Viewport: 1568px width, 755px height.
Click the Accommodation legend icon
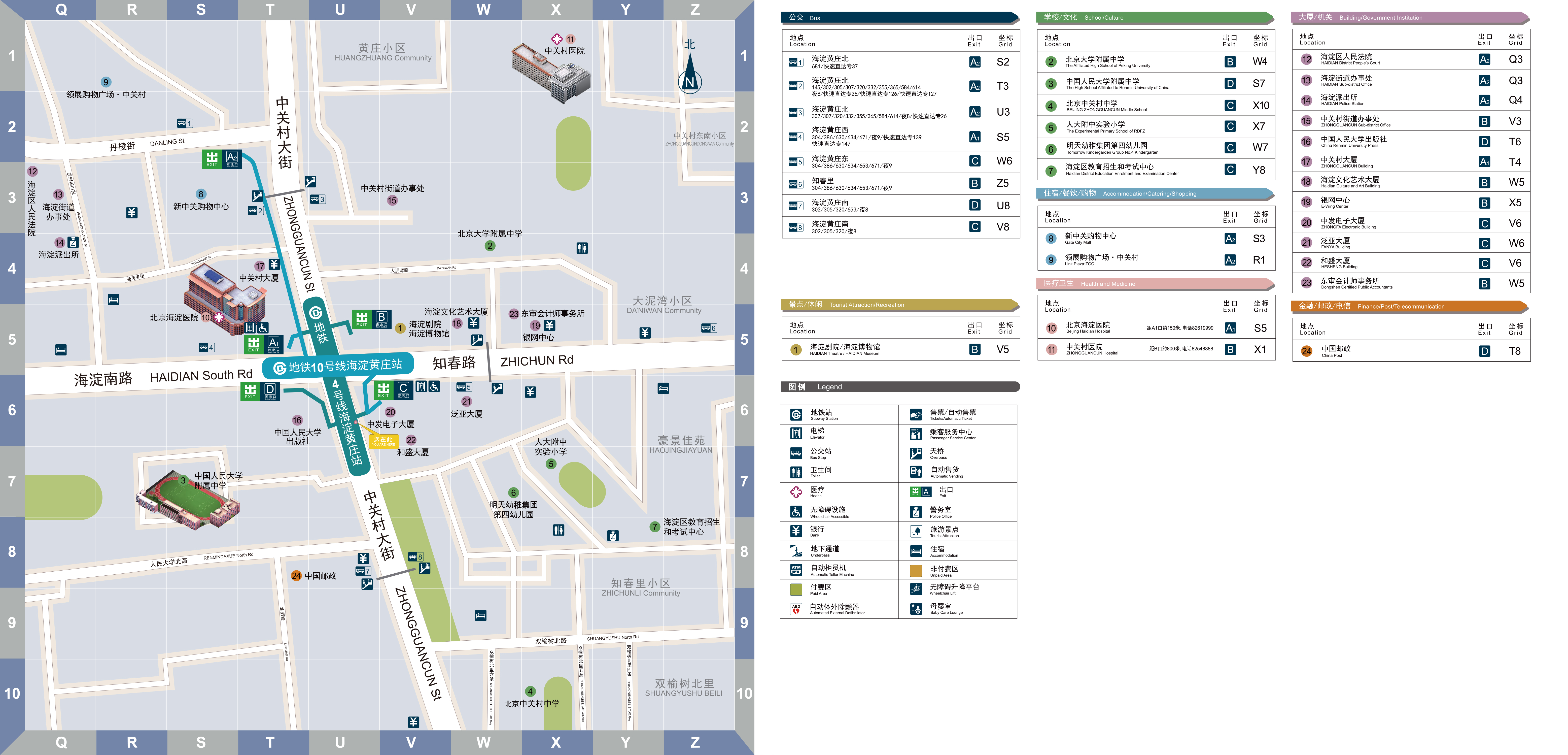pos(916,551)
